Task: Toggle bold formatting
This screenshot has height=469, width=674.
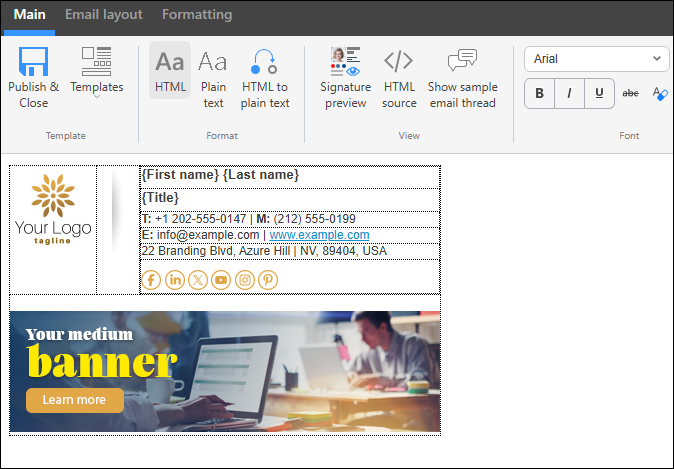Action: tap(539, 93)
